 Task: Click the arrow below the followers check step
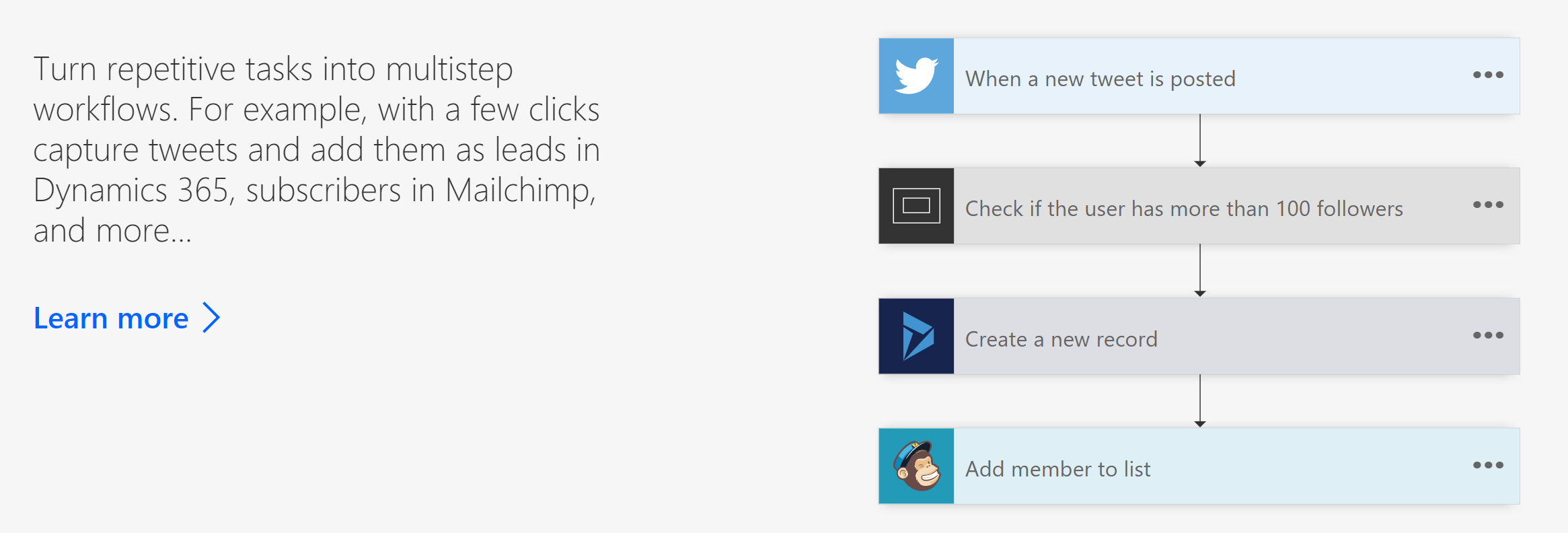pyautogui.click(x=1200, y=271)
